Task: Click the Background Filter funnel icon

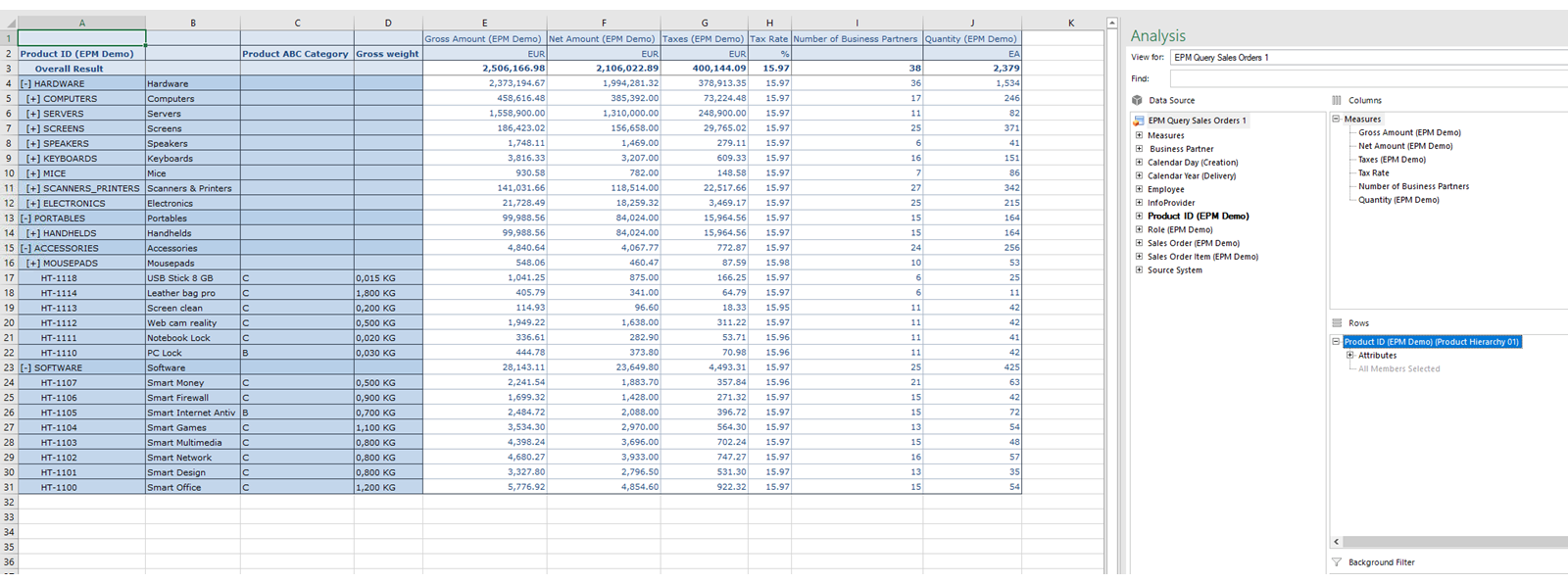Action: point(1337,562)
